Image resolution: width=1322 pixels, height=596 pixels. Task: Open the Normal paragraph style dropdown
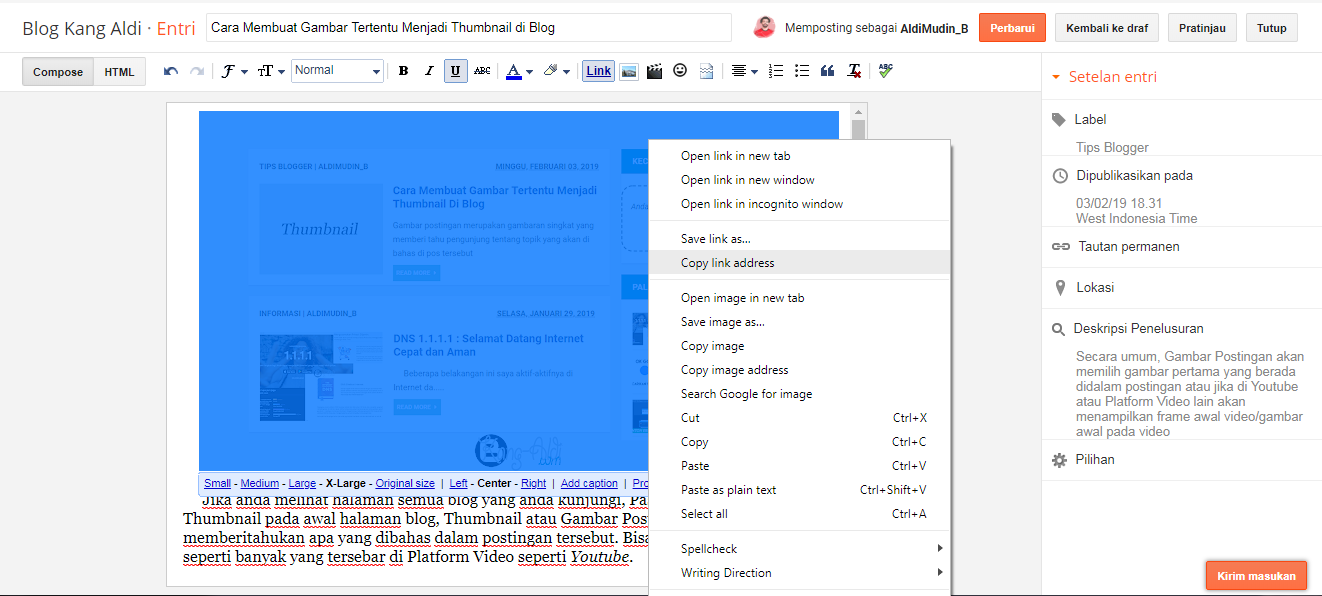[337, 71]
